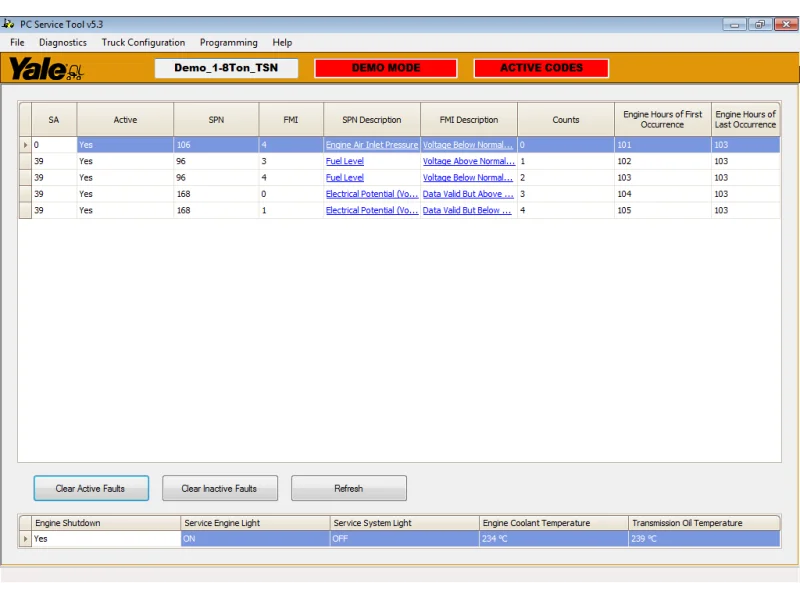Screen dimensions: 800x600
Task: Click the PC Service Tool title bar icon
Action: coord(8,23)
